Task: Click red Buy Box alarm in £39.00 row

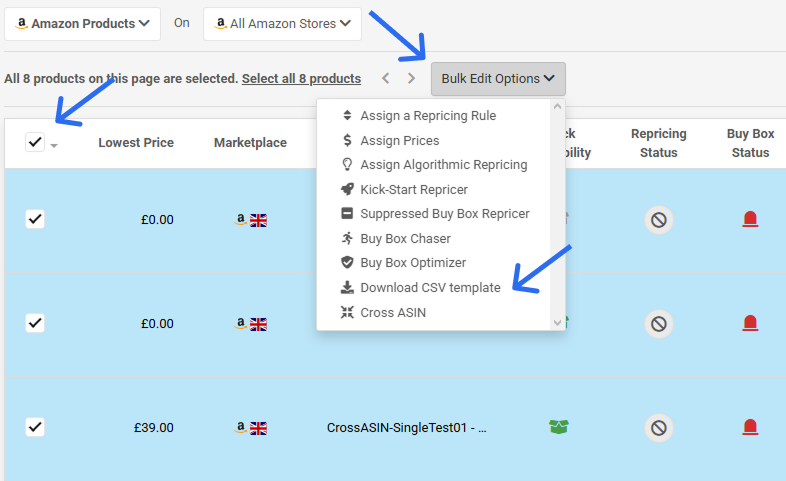Action: [750, 427]
